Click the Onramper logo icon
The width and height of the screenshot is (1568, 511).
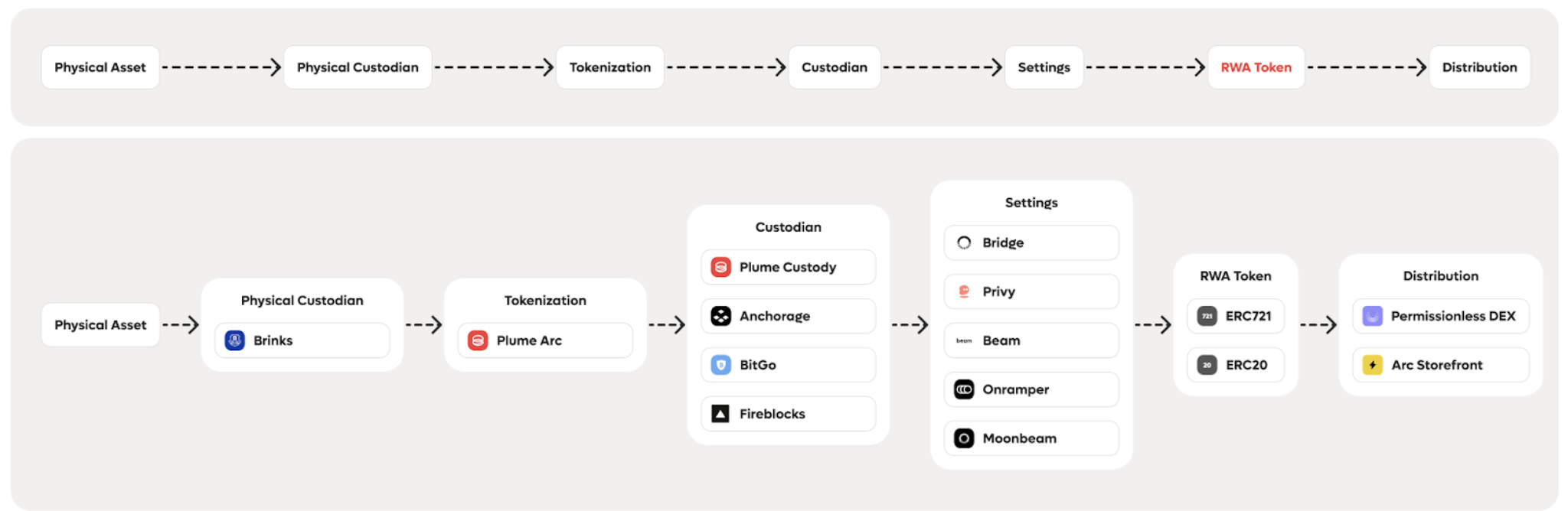point(964,389)
